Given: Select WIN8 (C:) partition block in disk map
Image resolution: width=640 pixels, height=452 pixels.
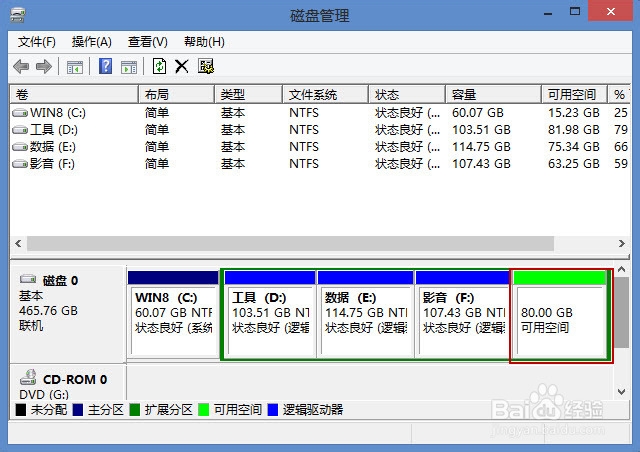Looking at the screenshot, I should coord(173,315).
